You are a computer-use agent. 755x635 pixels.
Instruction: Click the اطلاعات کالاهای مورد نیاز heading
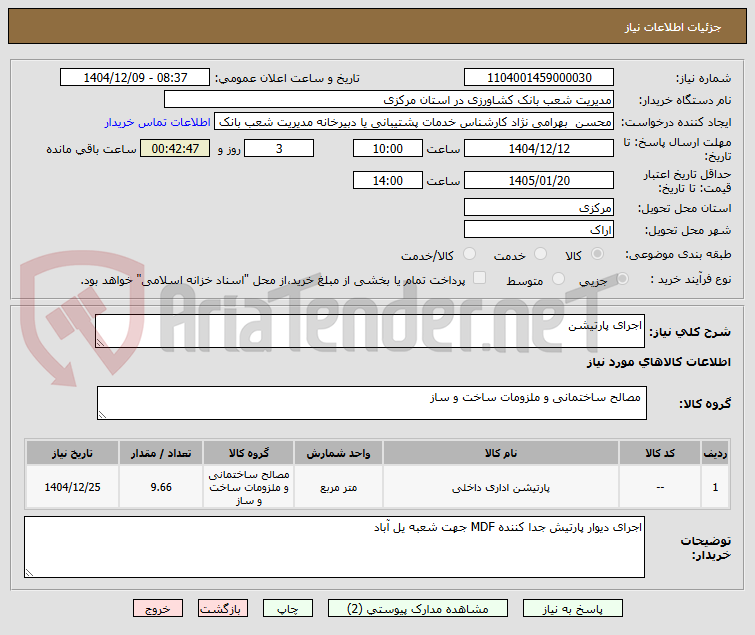pyautogui.click(x=658, y=362)
